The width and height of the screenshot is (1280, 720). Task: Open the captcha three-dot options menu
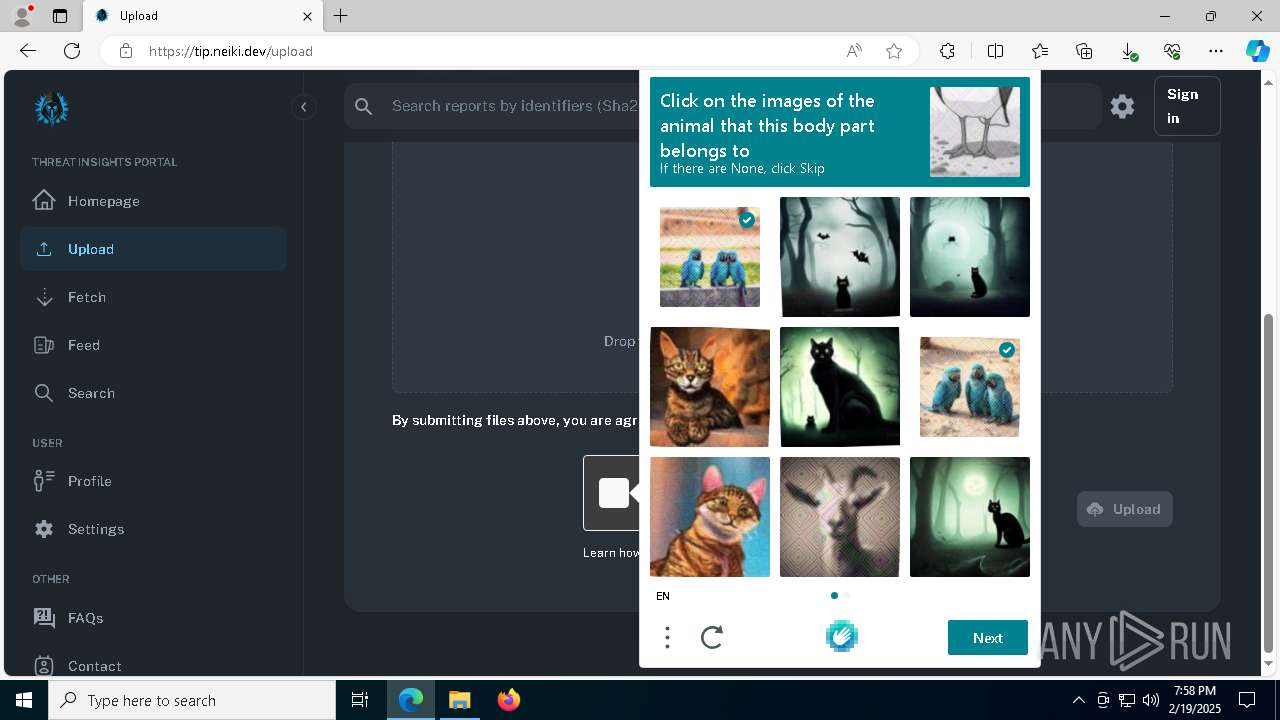[667, 637]
